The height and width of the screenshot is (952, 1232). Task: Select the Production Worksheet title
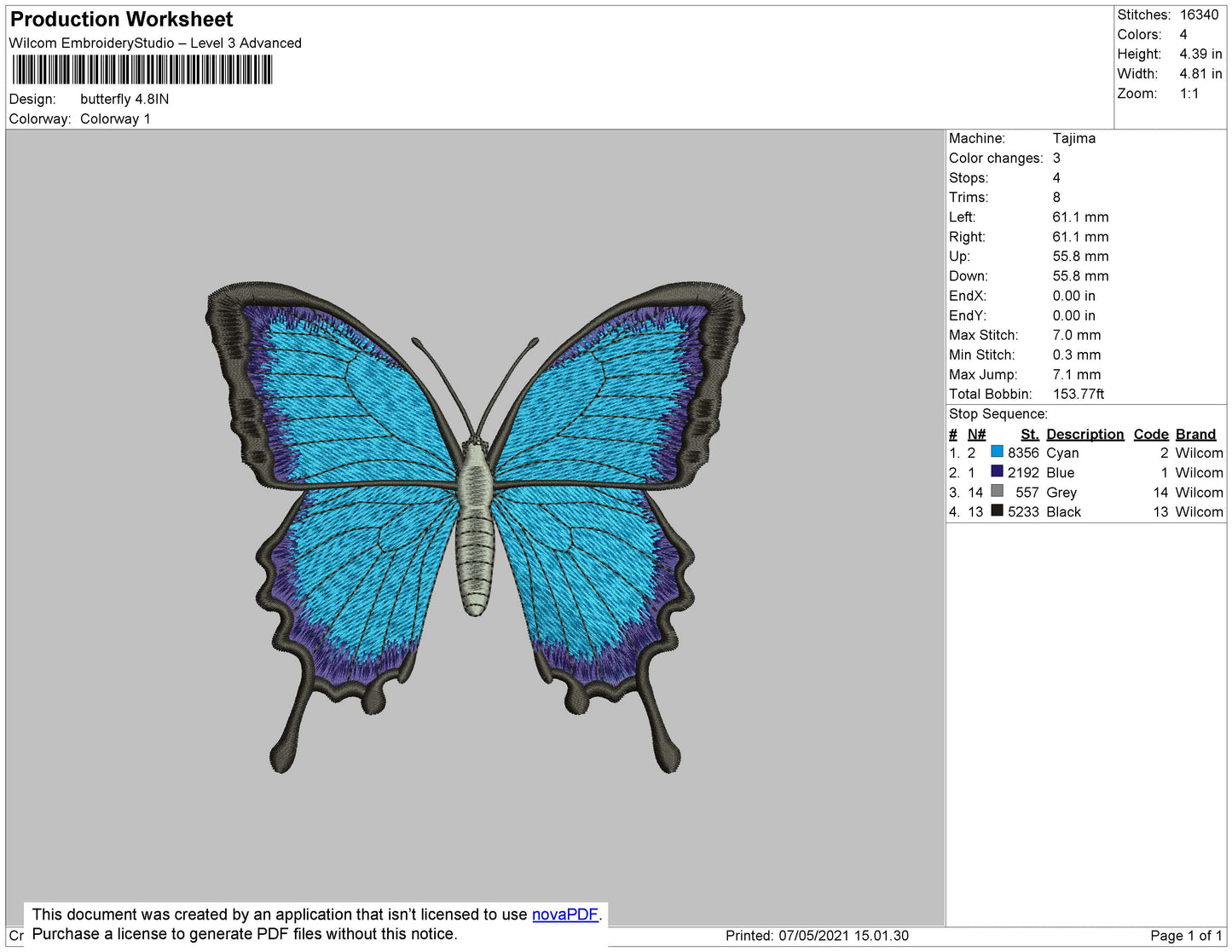(x=121, y=20)
